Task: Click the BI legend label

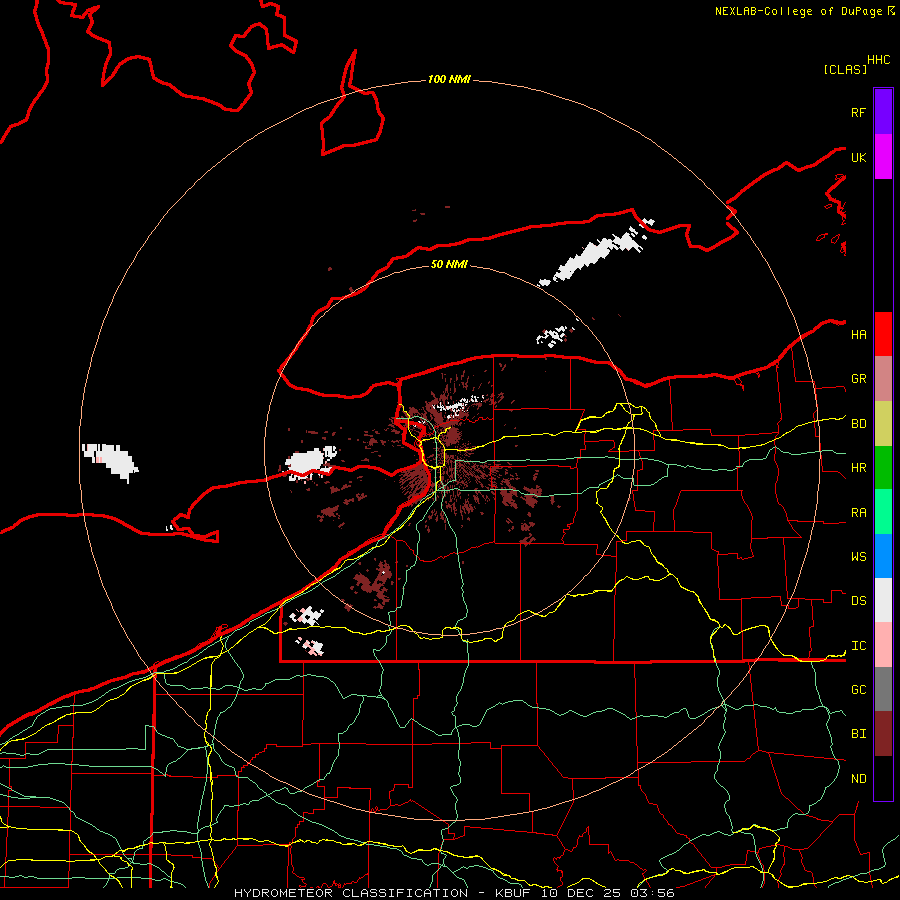Action: pyautogui.click(x=858, y=734)
